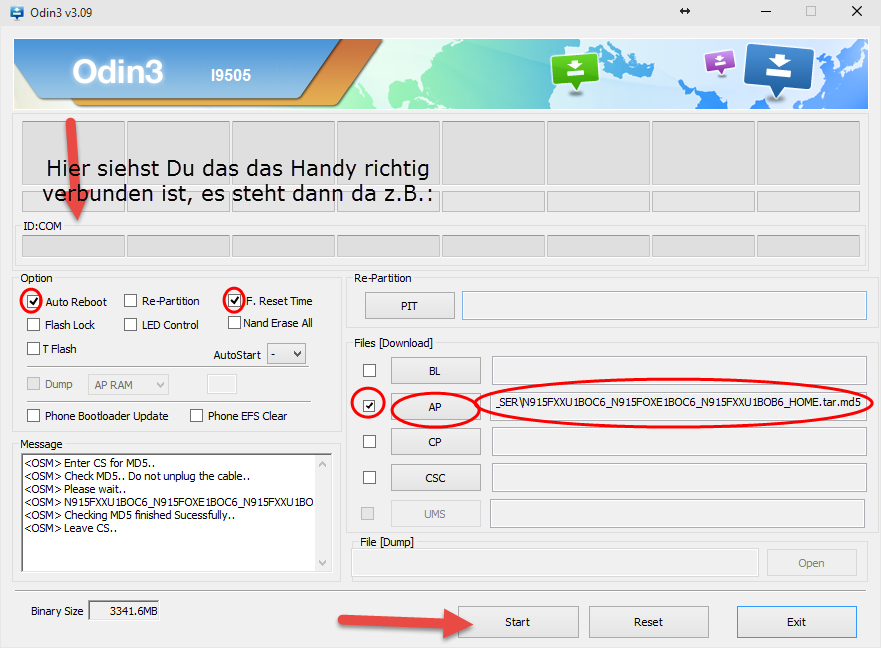The image size is (881, 648).
Task: Enable the T Flash checkbox
Action: tap(34, 348)
